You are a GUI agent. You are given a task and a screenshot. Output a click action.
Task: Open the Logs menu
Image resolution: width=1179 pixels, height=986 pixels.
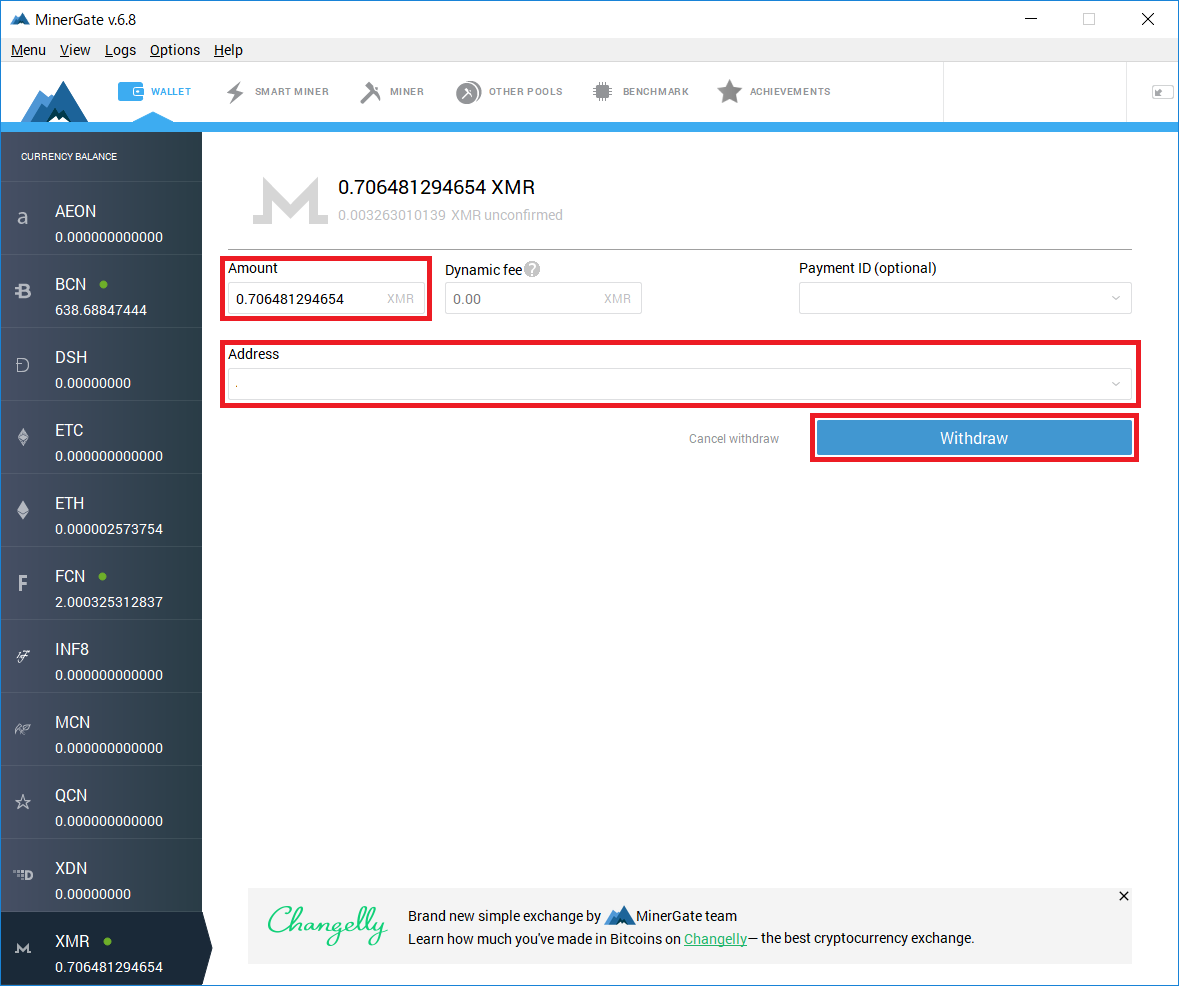(120, 50)
